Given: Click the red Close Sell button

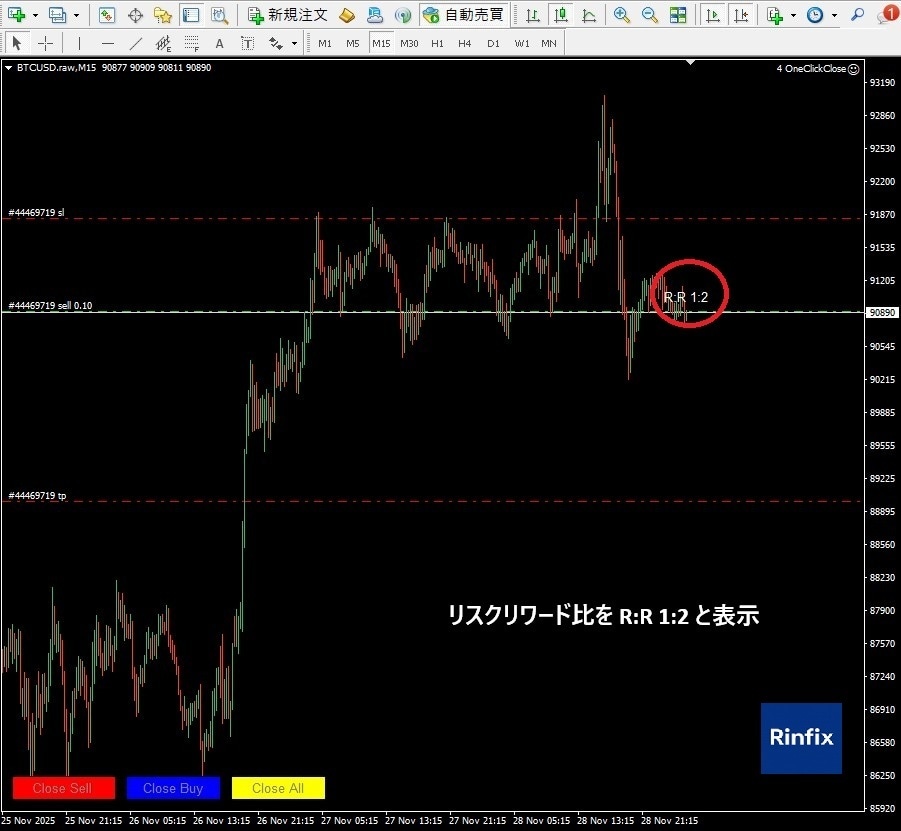Looking at the screenshot, I should (63, 788).
